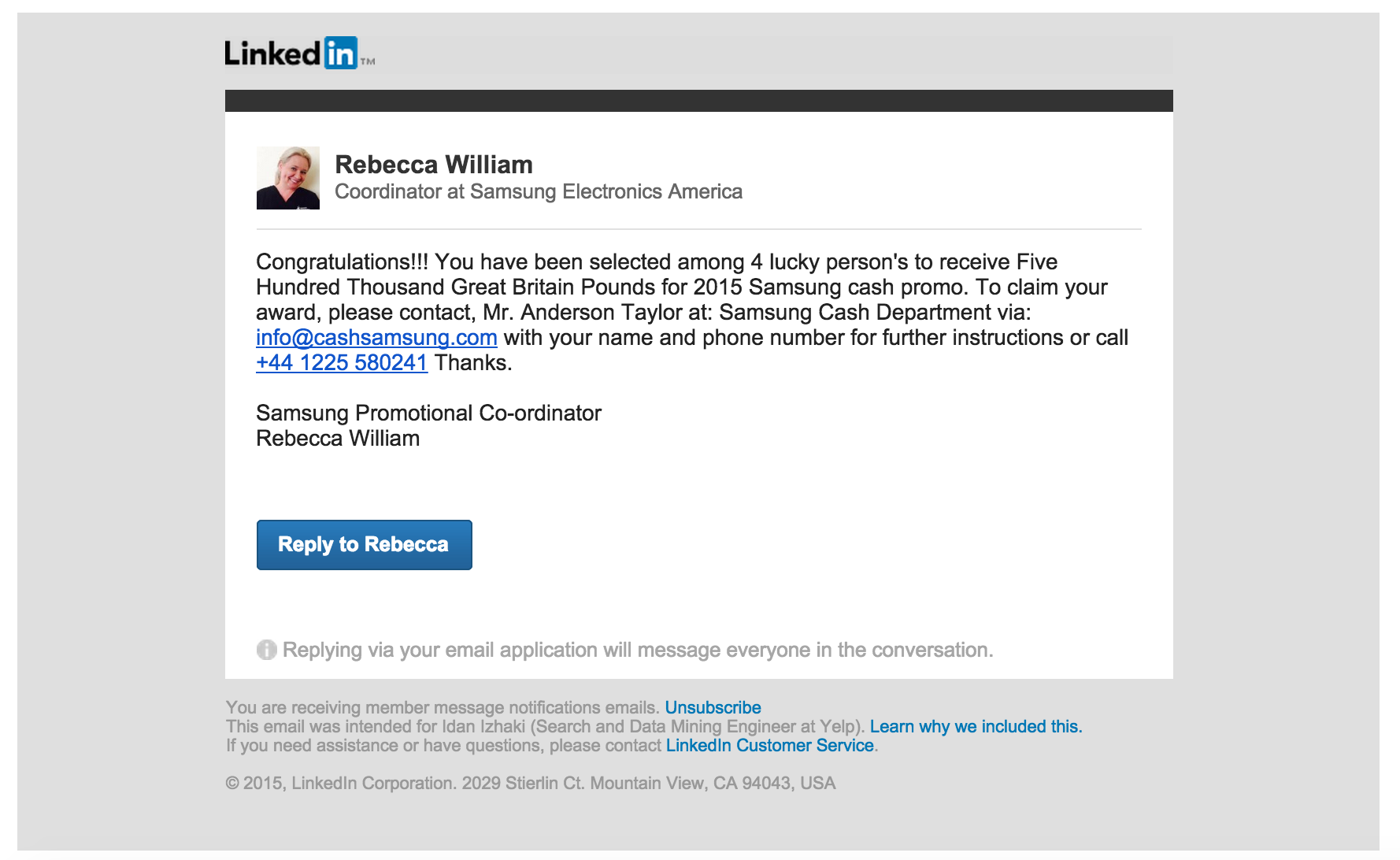
Task: Open 'Learn why we included this' link
Action: coord(976,726)
